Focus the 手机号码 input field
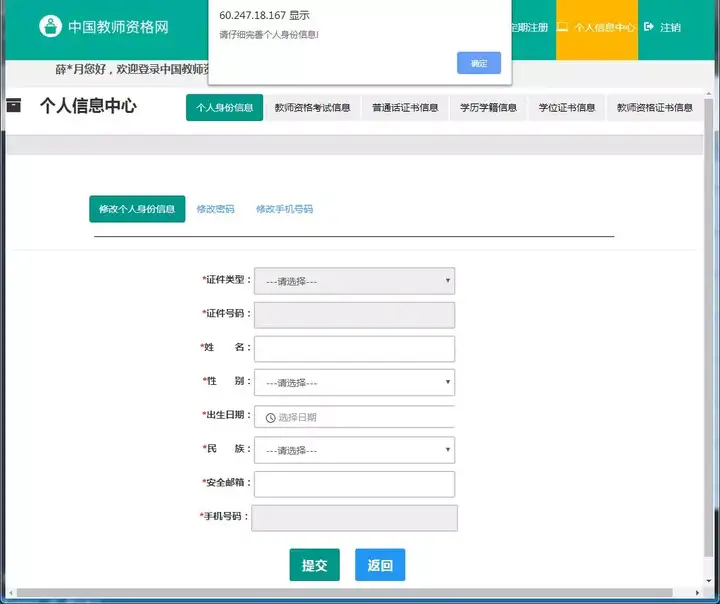720x604 pixels. 354,518
